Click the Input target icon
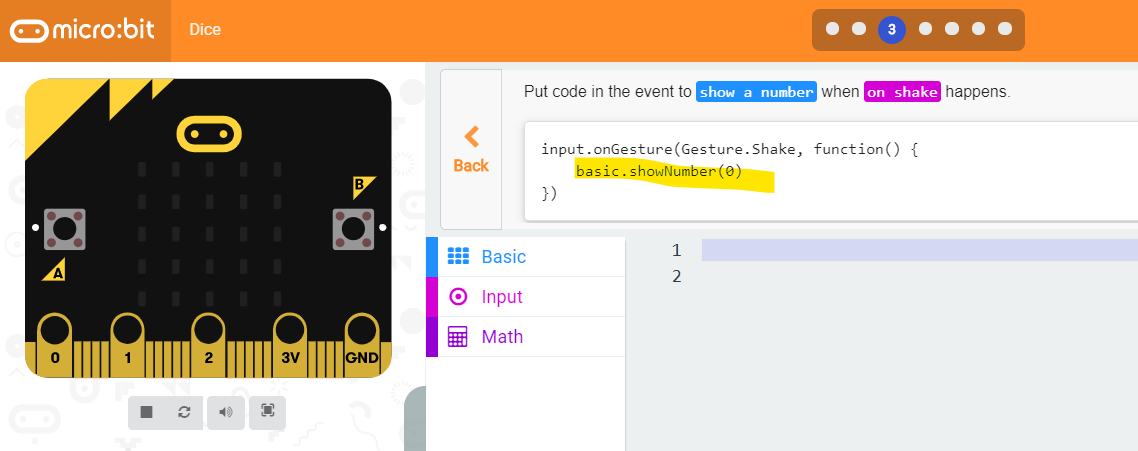The image size is (1138, 451). pos(458,296)
